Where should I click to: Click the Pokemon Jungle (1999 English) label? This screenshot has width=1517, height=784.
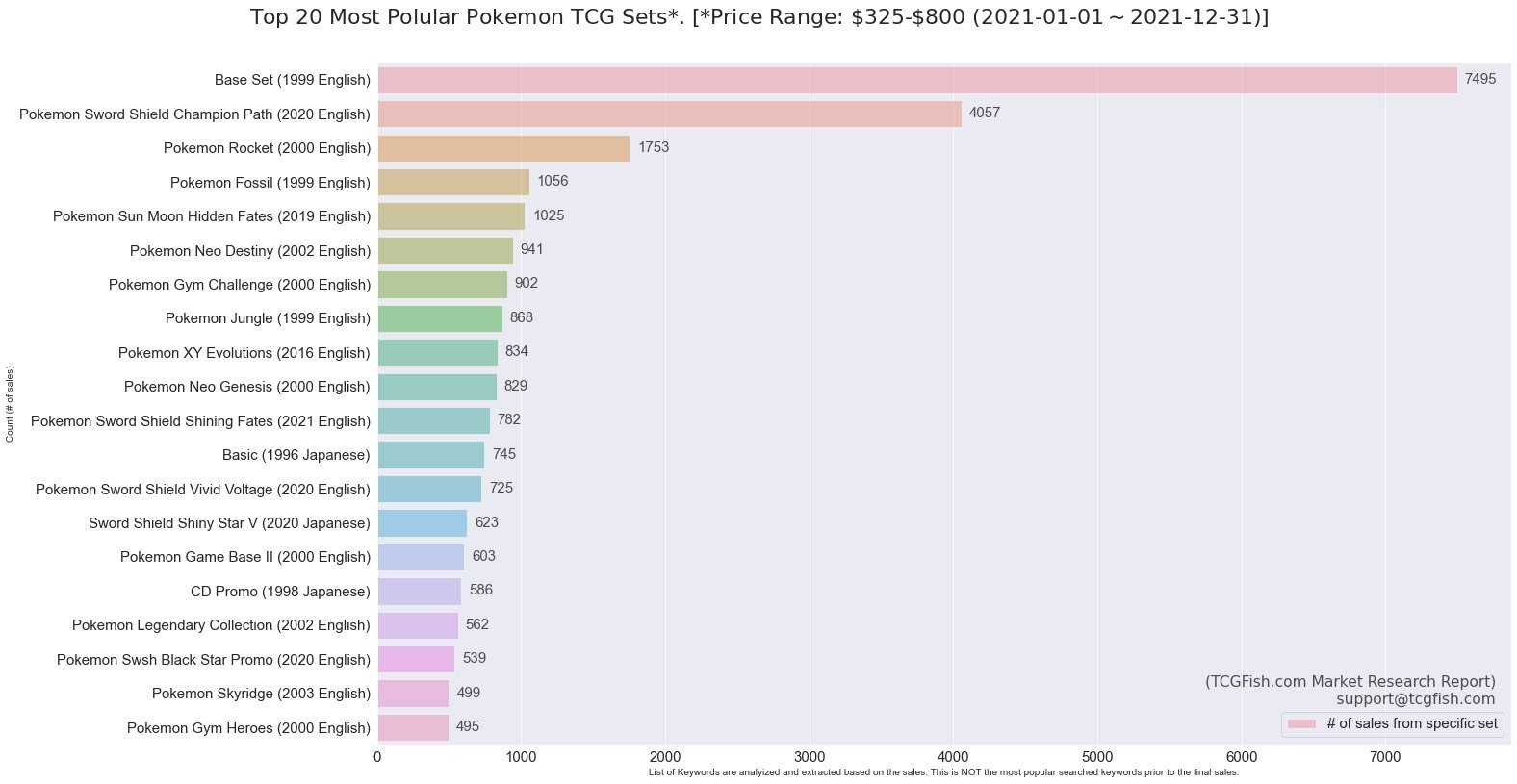[x=268, y=318]
